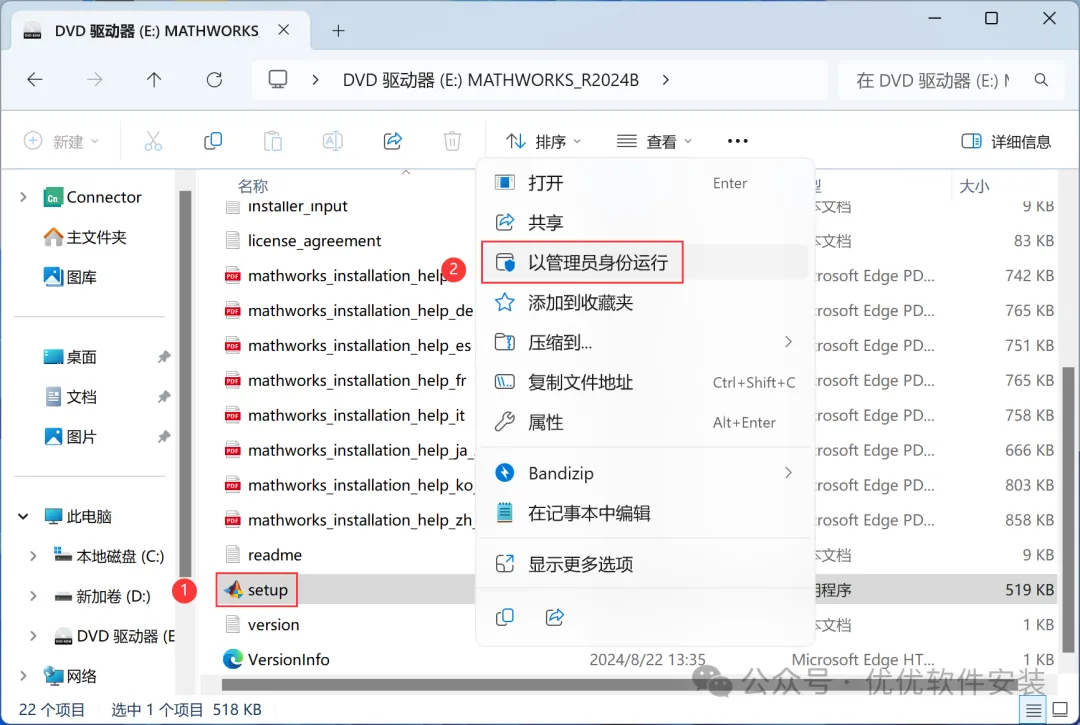
Task: Open Documents (文档) in sidebar
Action: point(70,397)
